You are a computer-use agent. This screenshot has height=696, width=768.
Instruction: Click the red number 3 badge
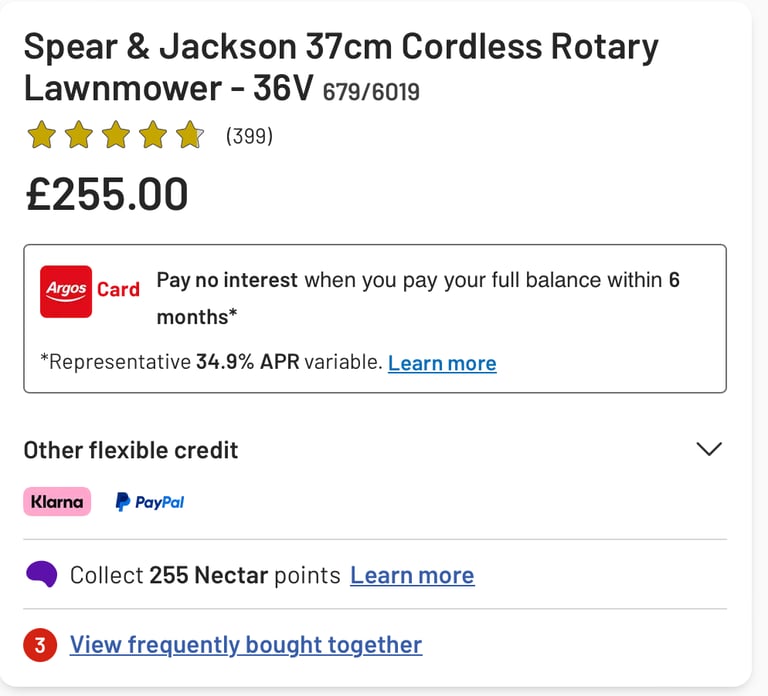click(x=40, y=645)
